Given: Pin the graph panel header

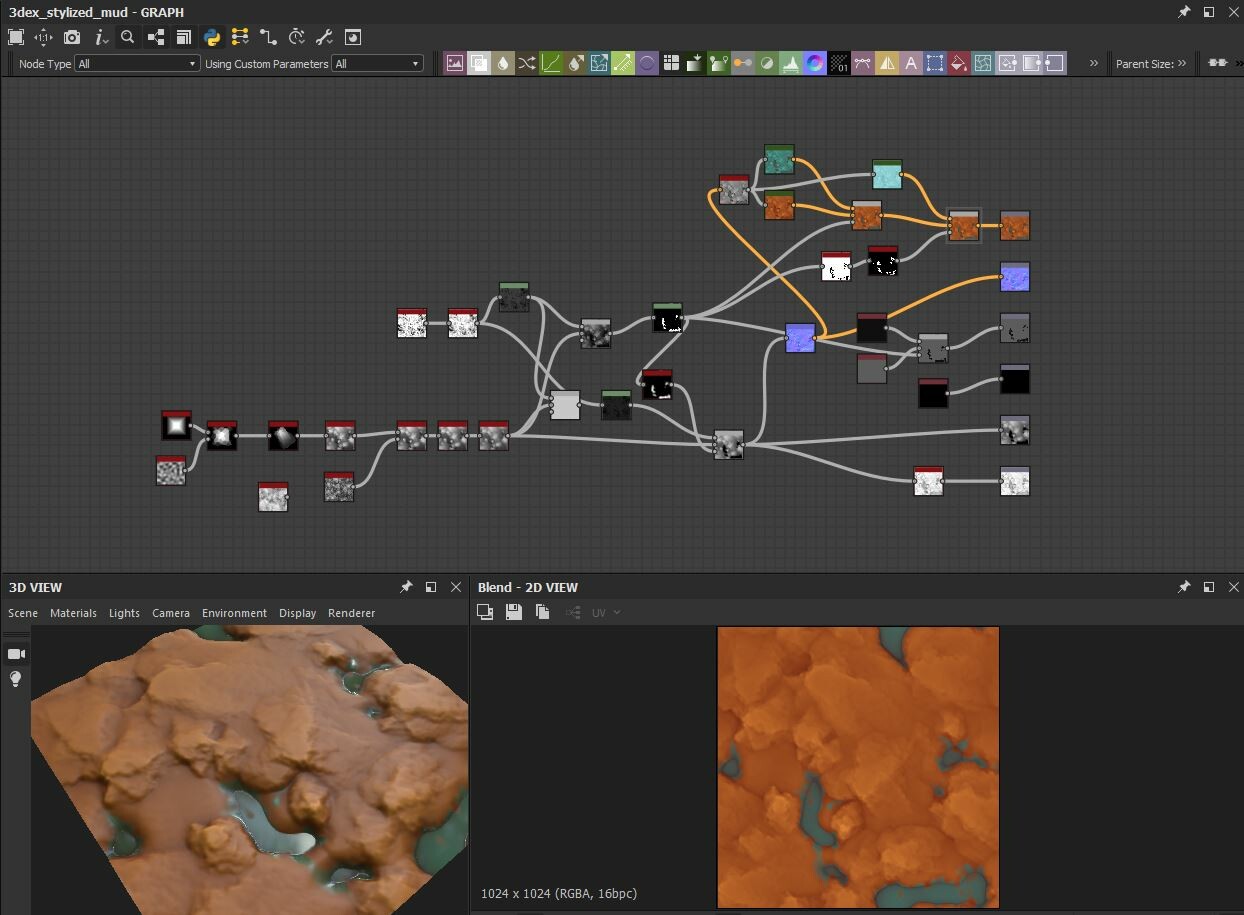Looking at the screenshot, I should [1184, 12].
